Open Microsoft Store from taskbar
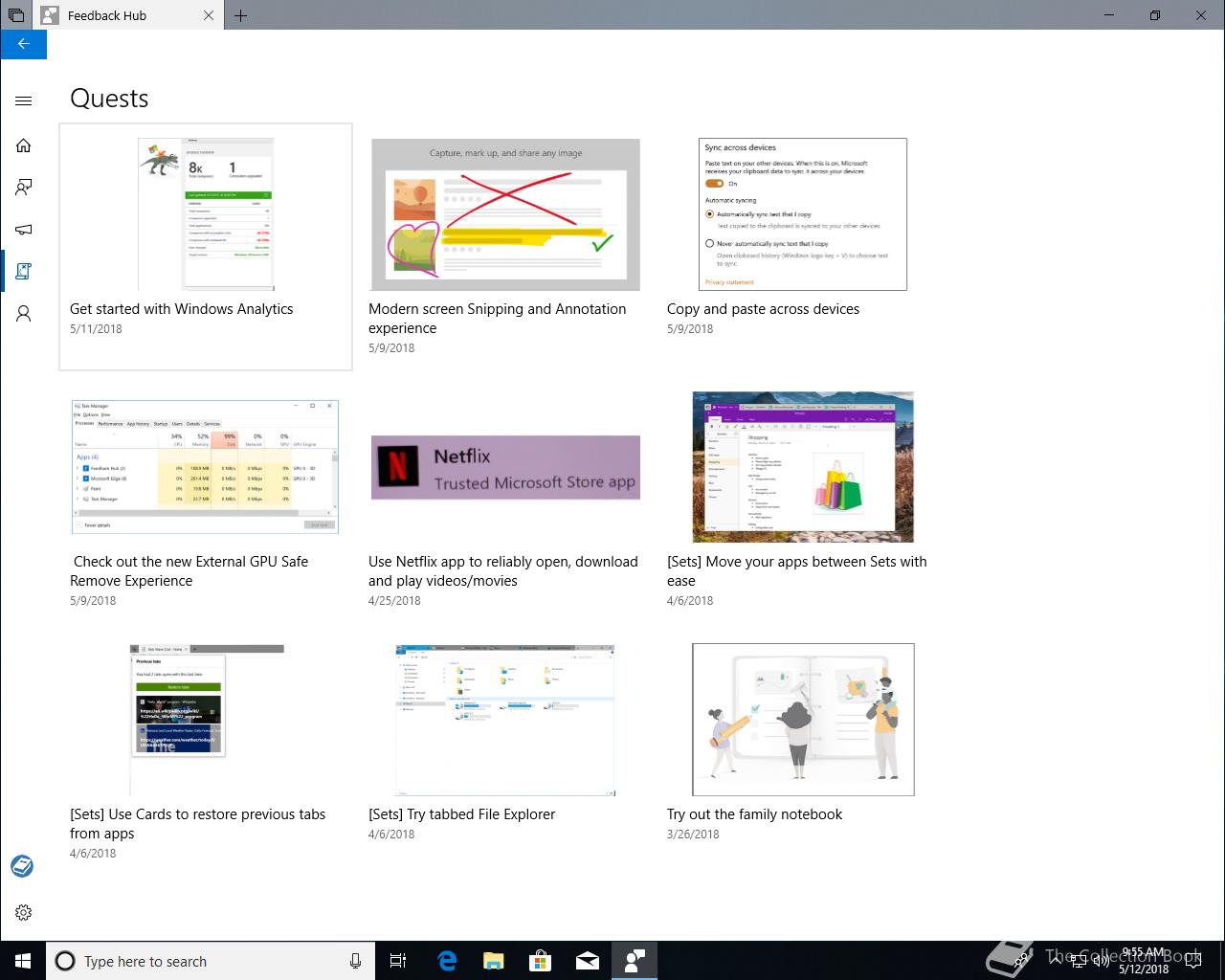This screenshot has width=1225, height=980. 540,961
